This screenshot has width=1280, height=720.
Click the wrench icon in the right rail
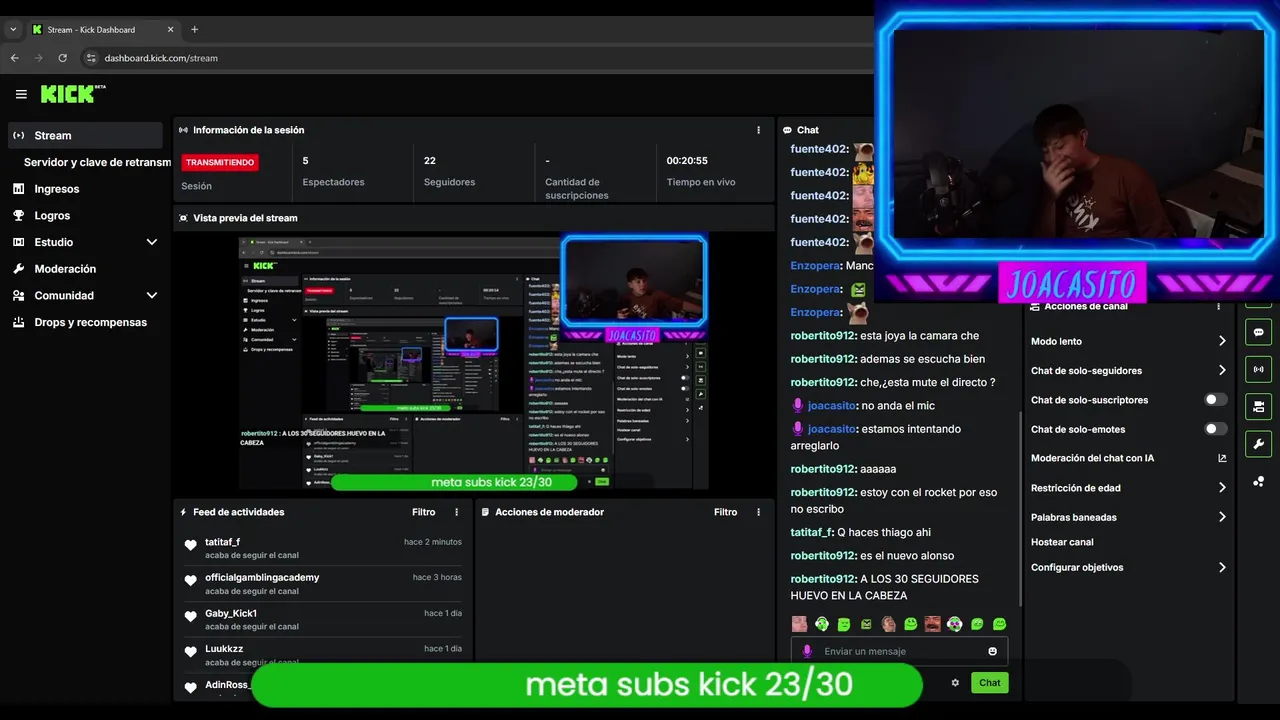(x=1258, y=444)
